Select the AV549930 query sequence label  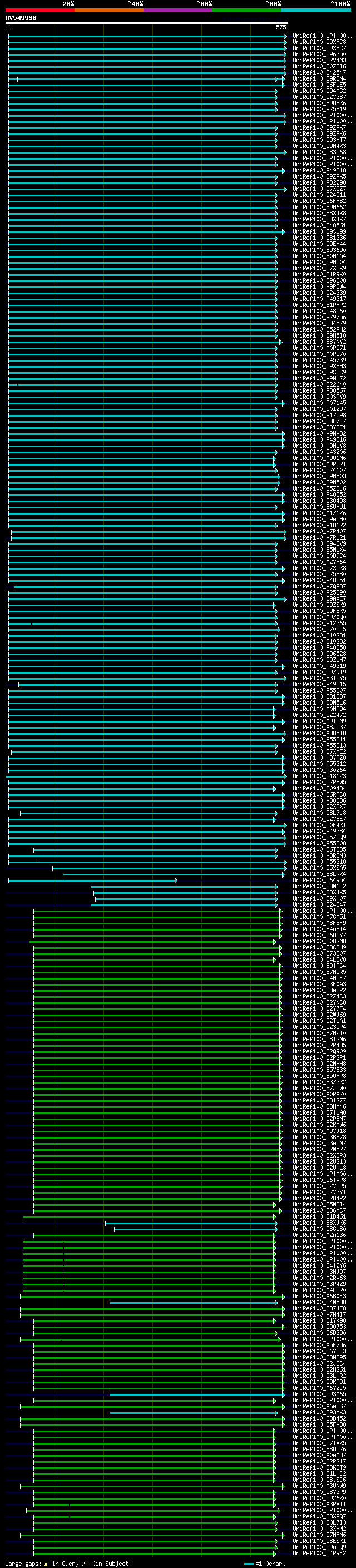click(21, 18)
